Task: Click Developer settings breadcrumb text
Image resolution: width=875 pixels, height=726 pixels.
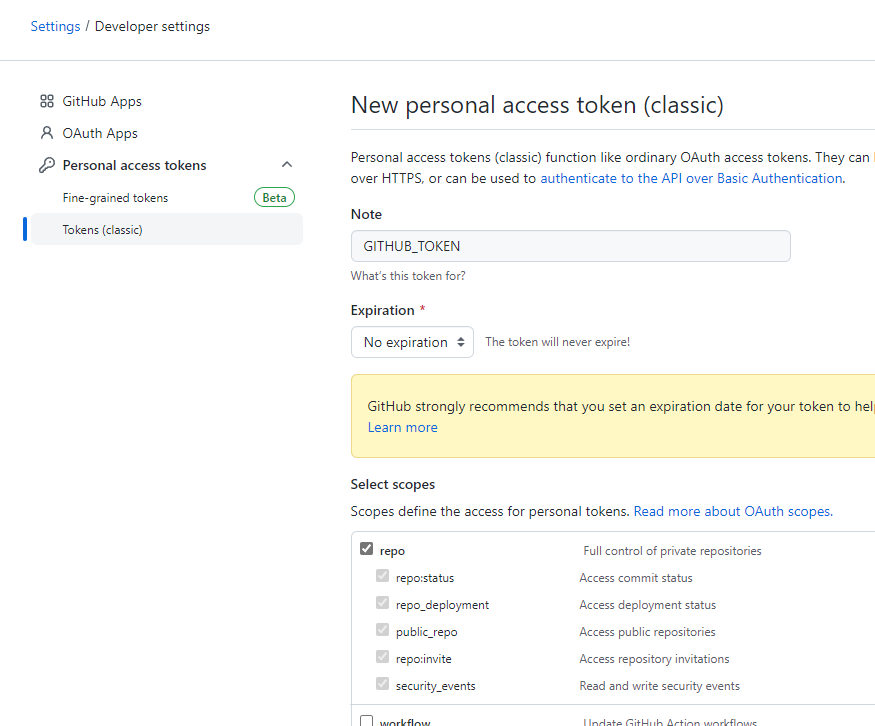Action: coord(152,26)
